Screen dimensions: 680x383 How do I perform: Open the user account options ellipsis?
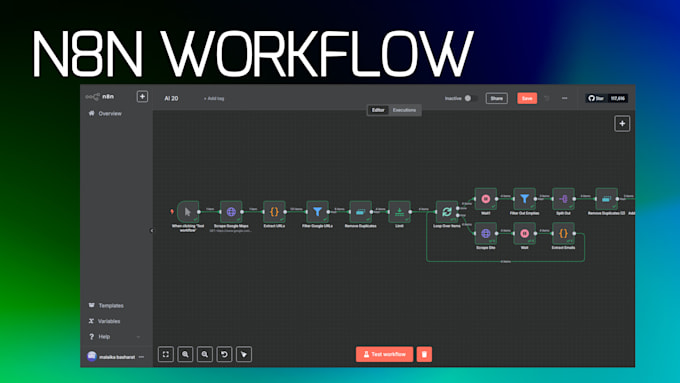[141, 357]
